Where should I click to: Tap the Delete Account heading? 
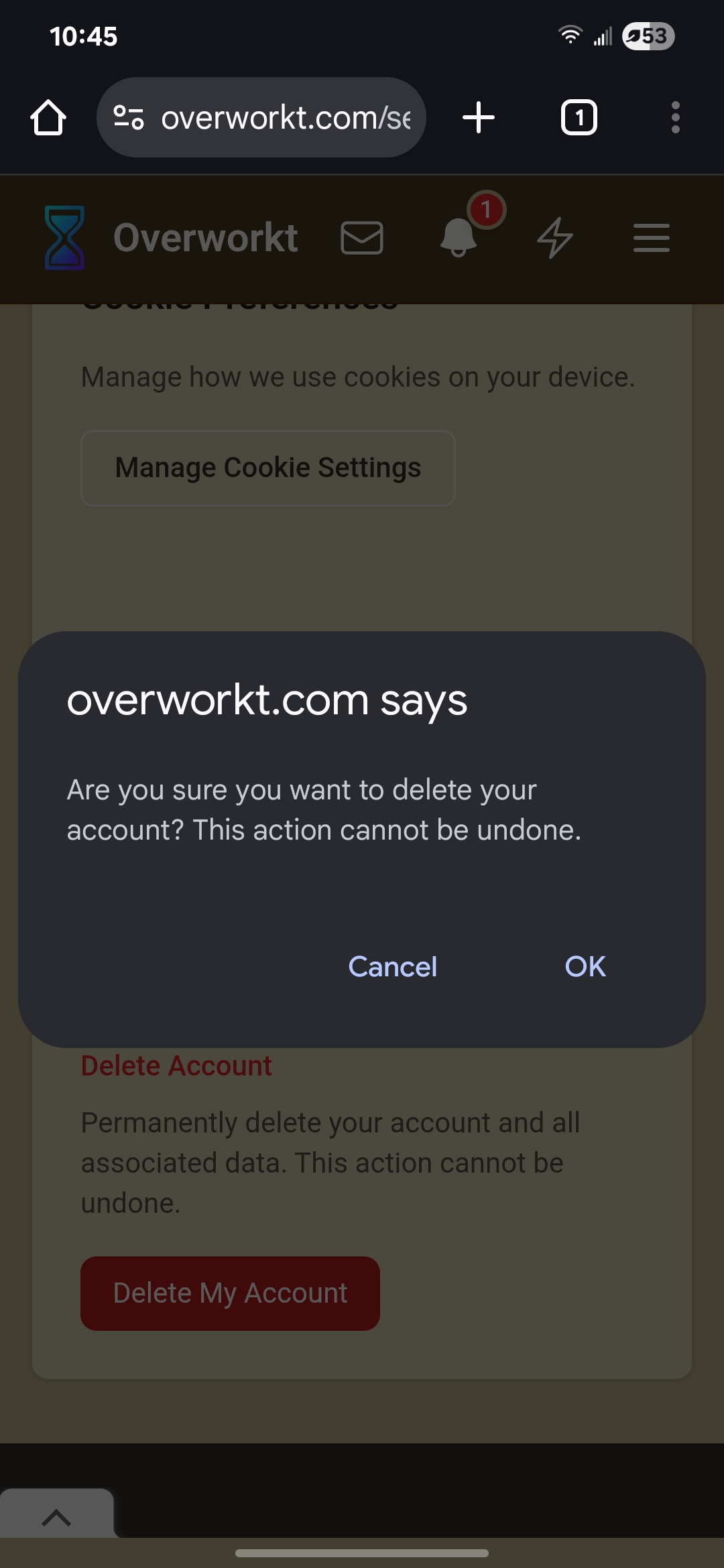pos(176,1065)
